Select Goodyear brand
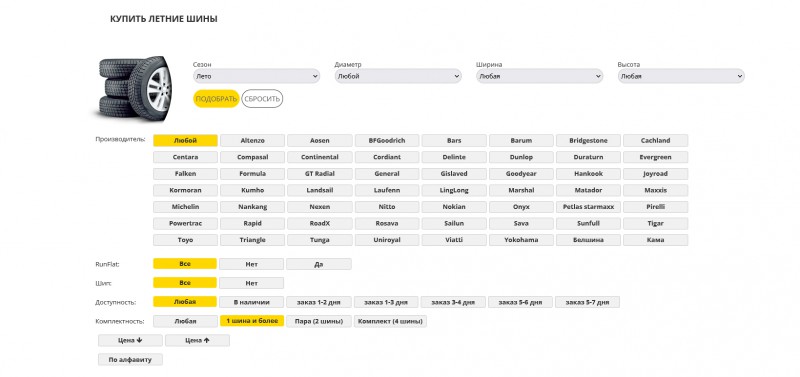This screenshot has width=800, height=377. tap(521, 173)
